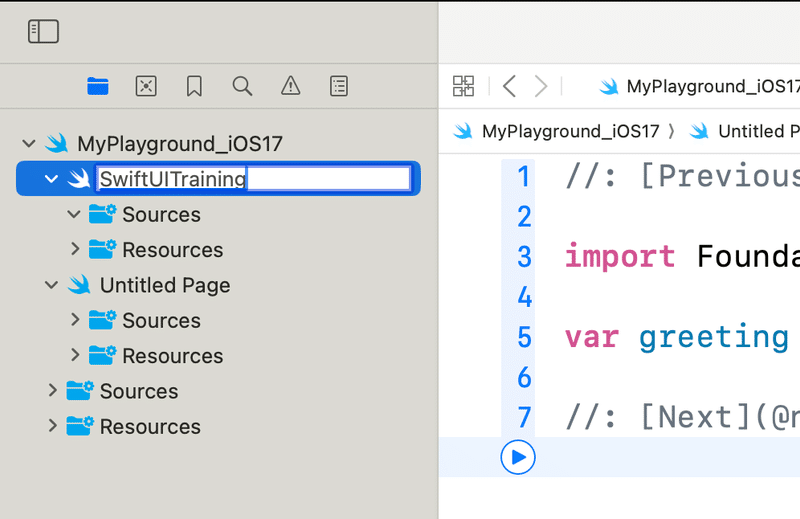Open the Report navigator list tab
800x519 pixels.
pyautogui.click(x=339, y=86)
